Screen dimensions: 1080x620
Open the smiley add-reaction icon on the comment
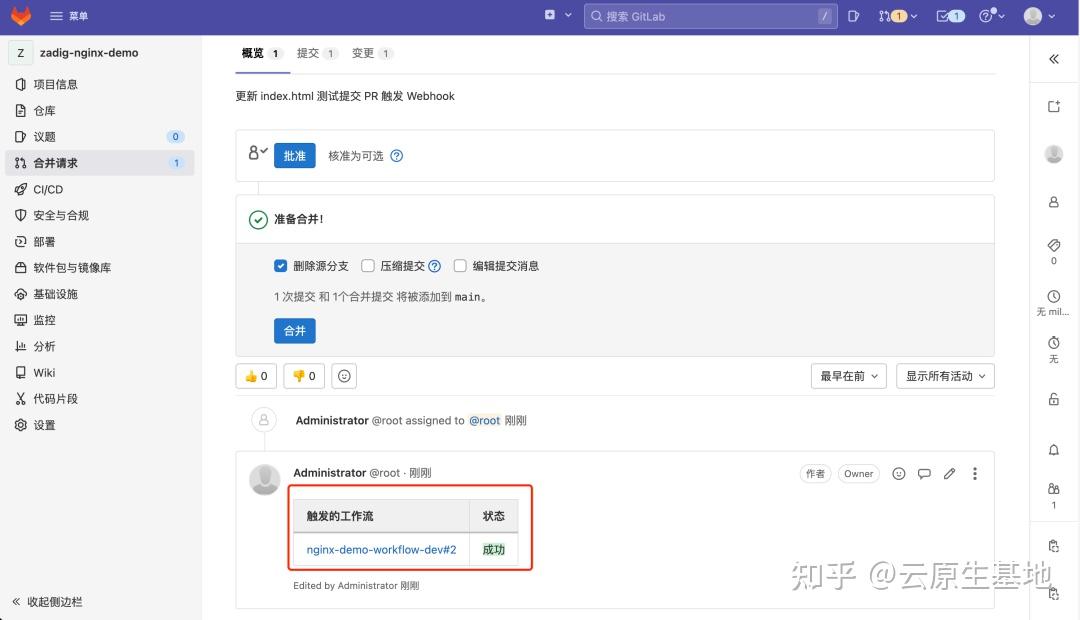pos(899,473)
